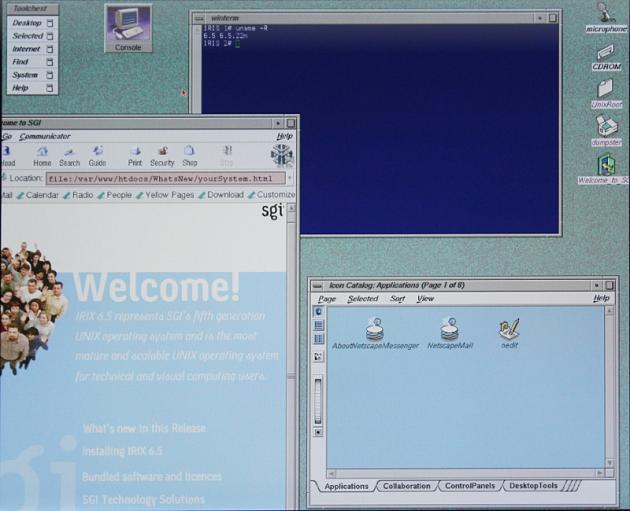
Task: Open What's new in this Release link
Action: coord(144,428)
